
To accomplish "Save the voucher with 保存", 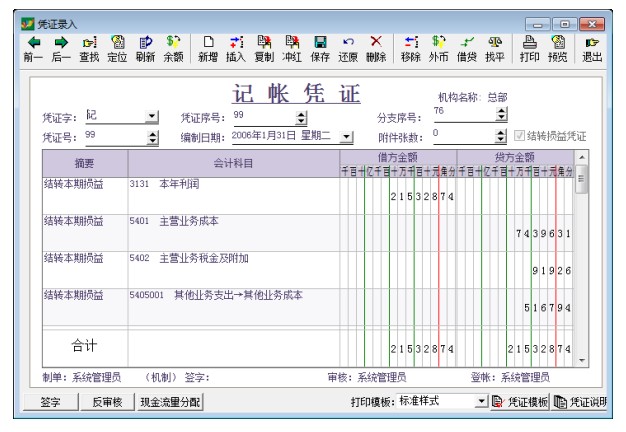I will coord(320,50).
